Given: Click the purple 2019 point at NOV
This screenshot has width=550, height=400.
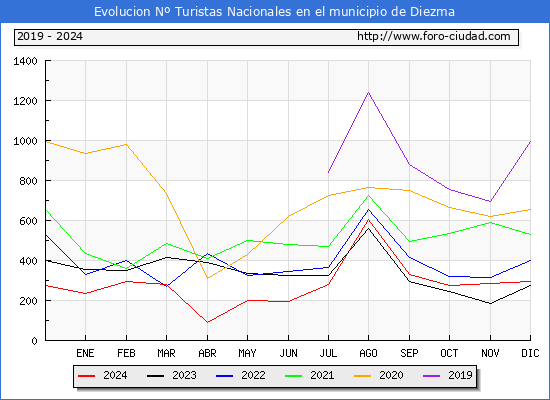Looking at the screenshot, I should tap(490, 201).
